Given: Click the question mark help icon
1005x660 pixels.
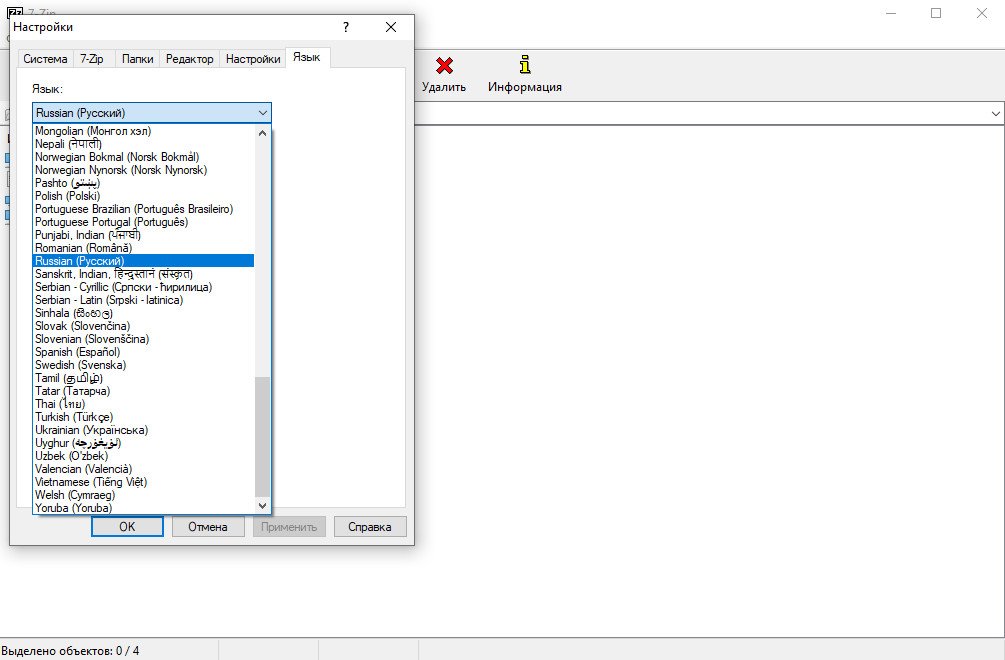Looking at the screenshot, I should tap(346, 27).
